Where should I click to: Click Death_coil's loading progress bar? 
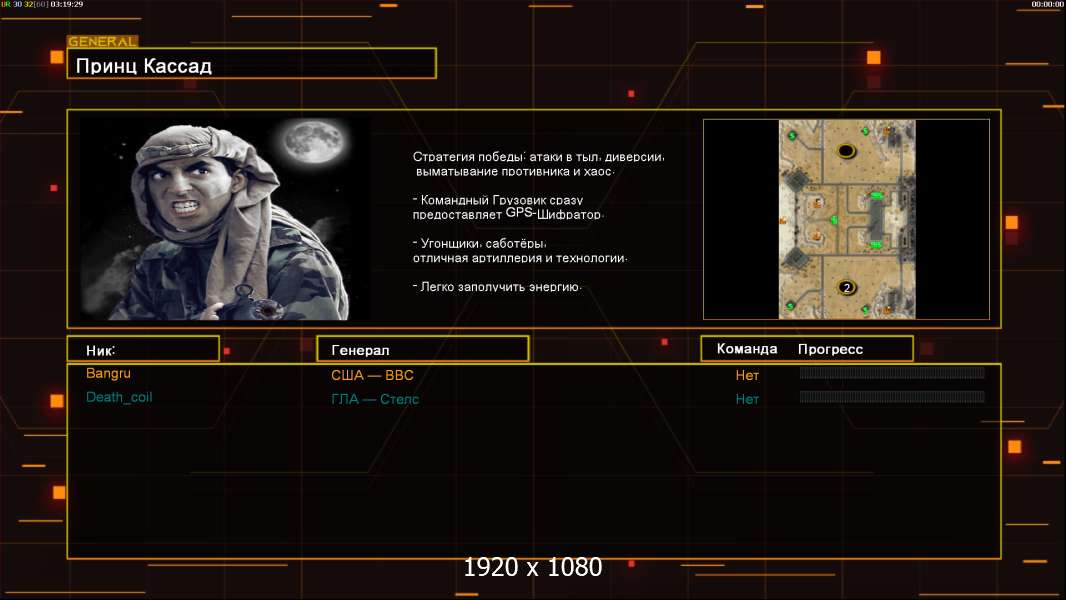pos(892,397)
